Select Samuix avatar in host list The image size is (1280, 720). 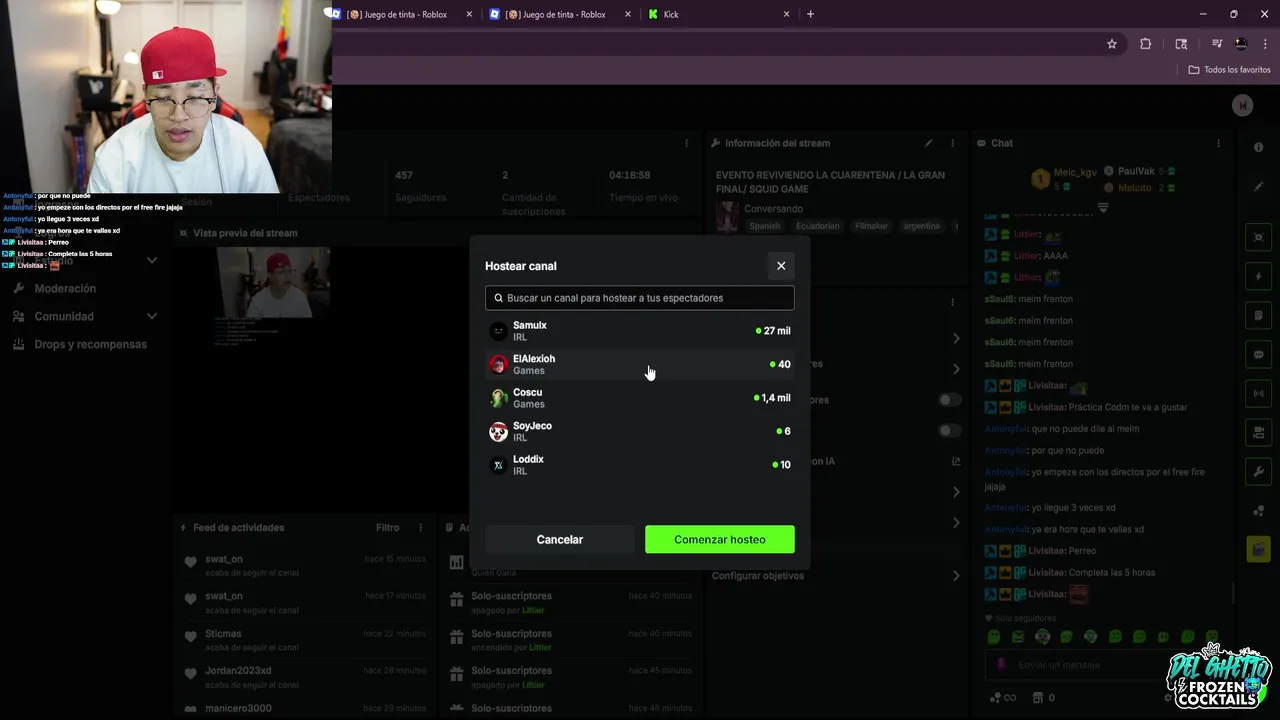[x=498, y=331]
